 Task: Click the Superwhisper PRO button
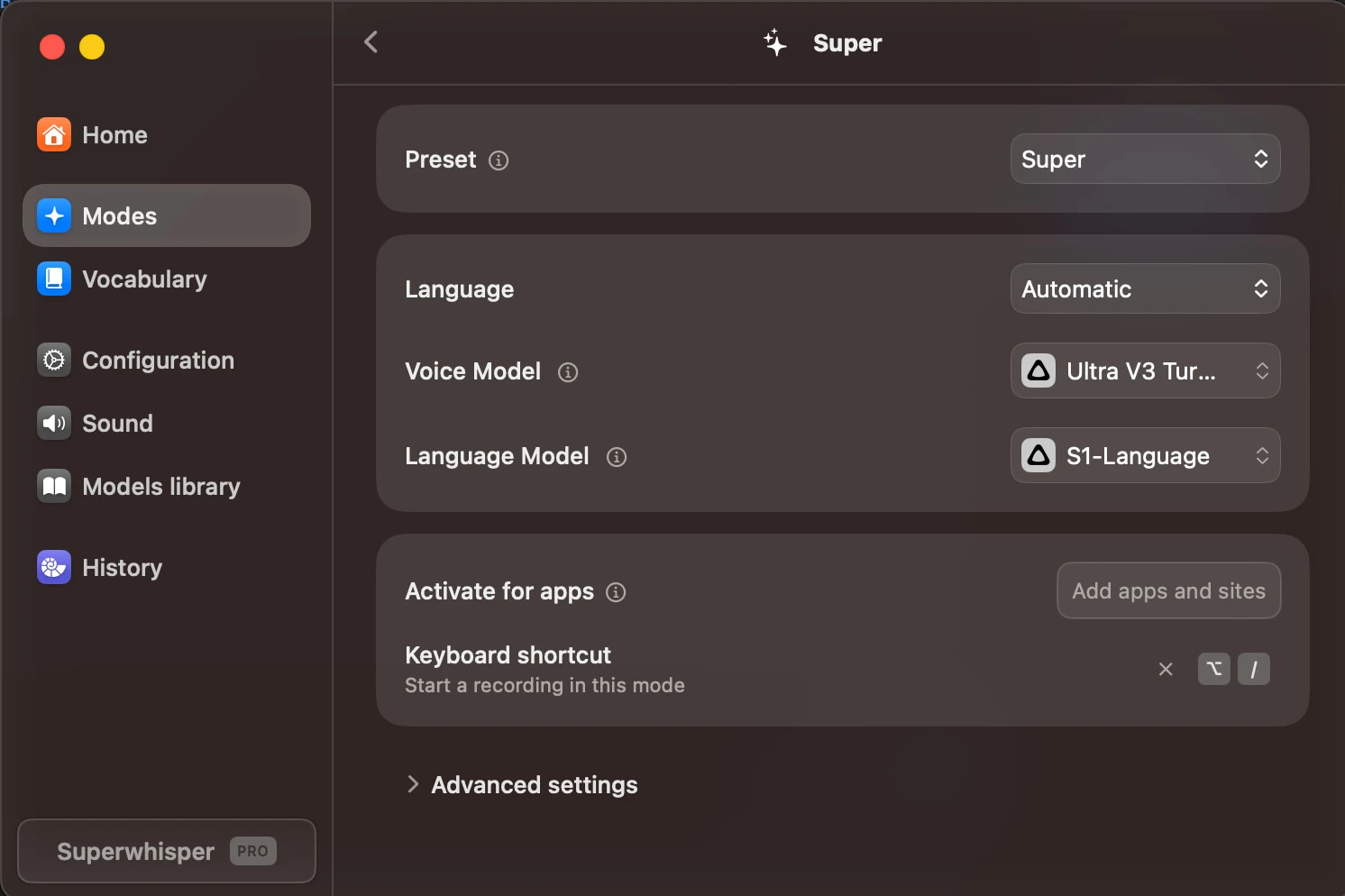pyautogui.click(x=167, y=851)
